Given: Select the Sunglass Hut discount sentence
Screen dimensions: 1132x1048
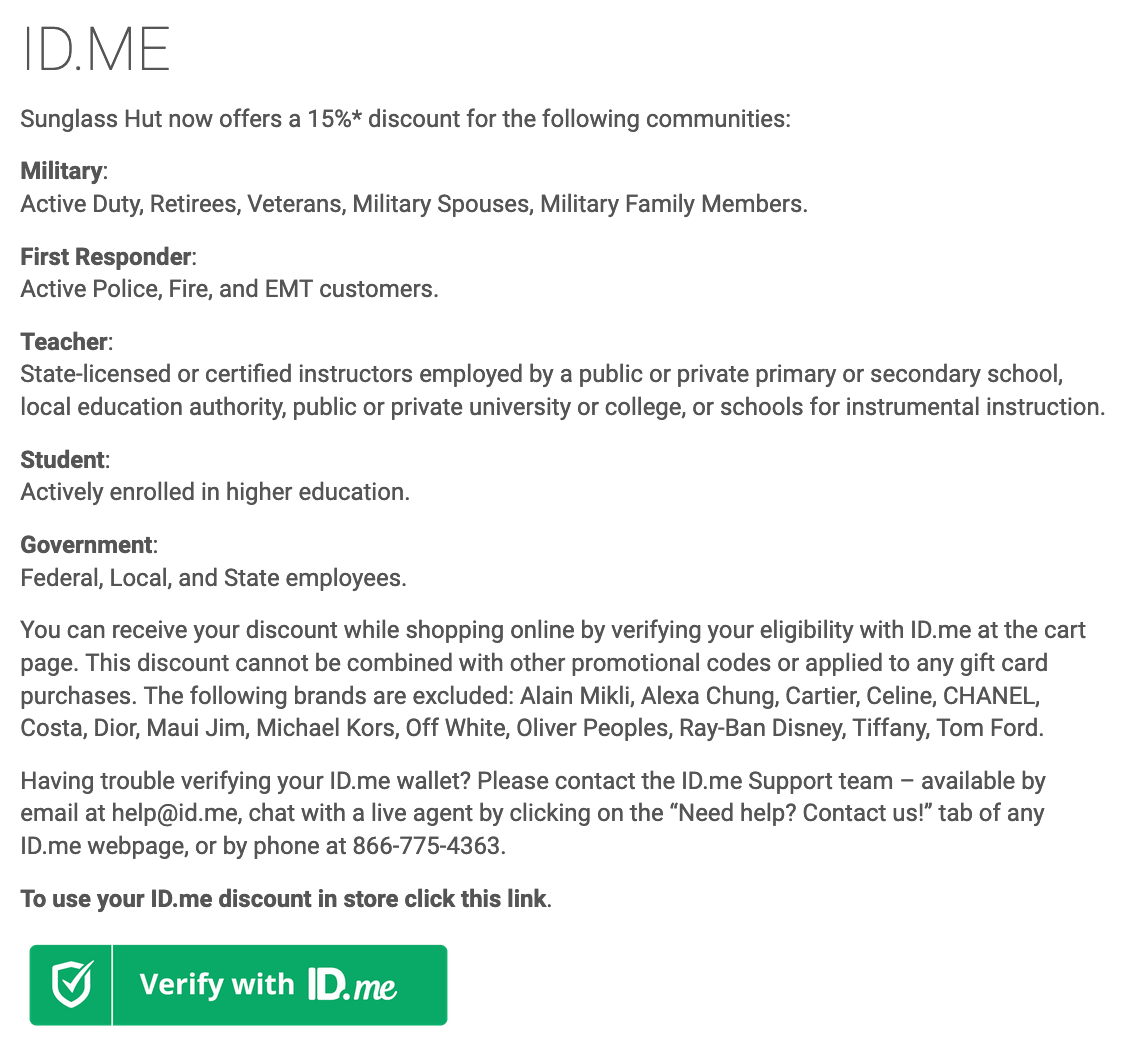Looking at the screenshot, I should pyautogui.click(x=405, y=118).
